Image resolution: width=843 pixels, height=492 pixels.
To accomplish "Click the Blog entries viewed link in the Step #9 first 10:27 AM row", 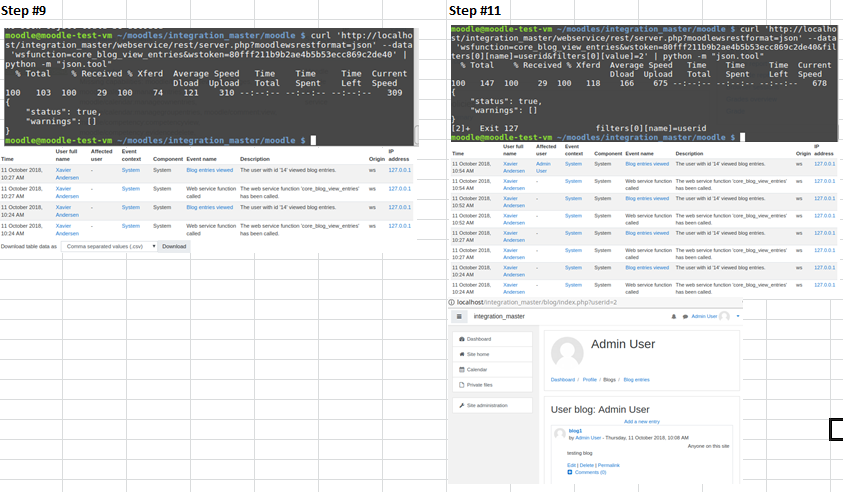I will point(210,170).
